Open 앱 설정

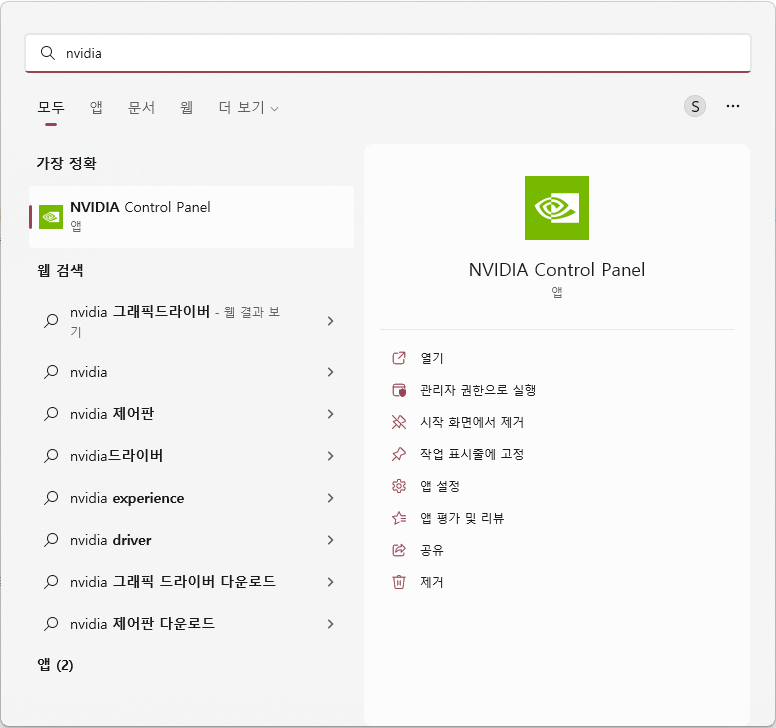440,486
